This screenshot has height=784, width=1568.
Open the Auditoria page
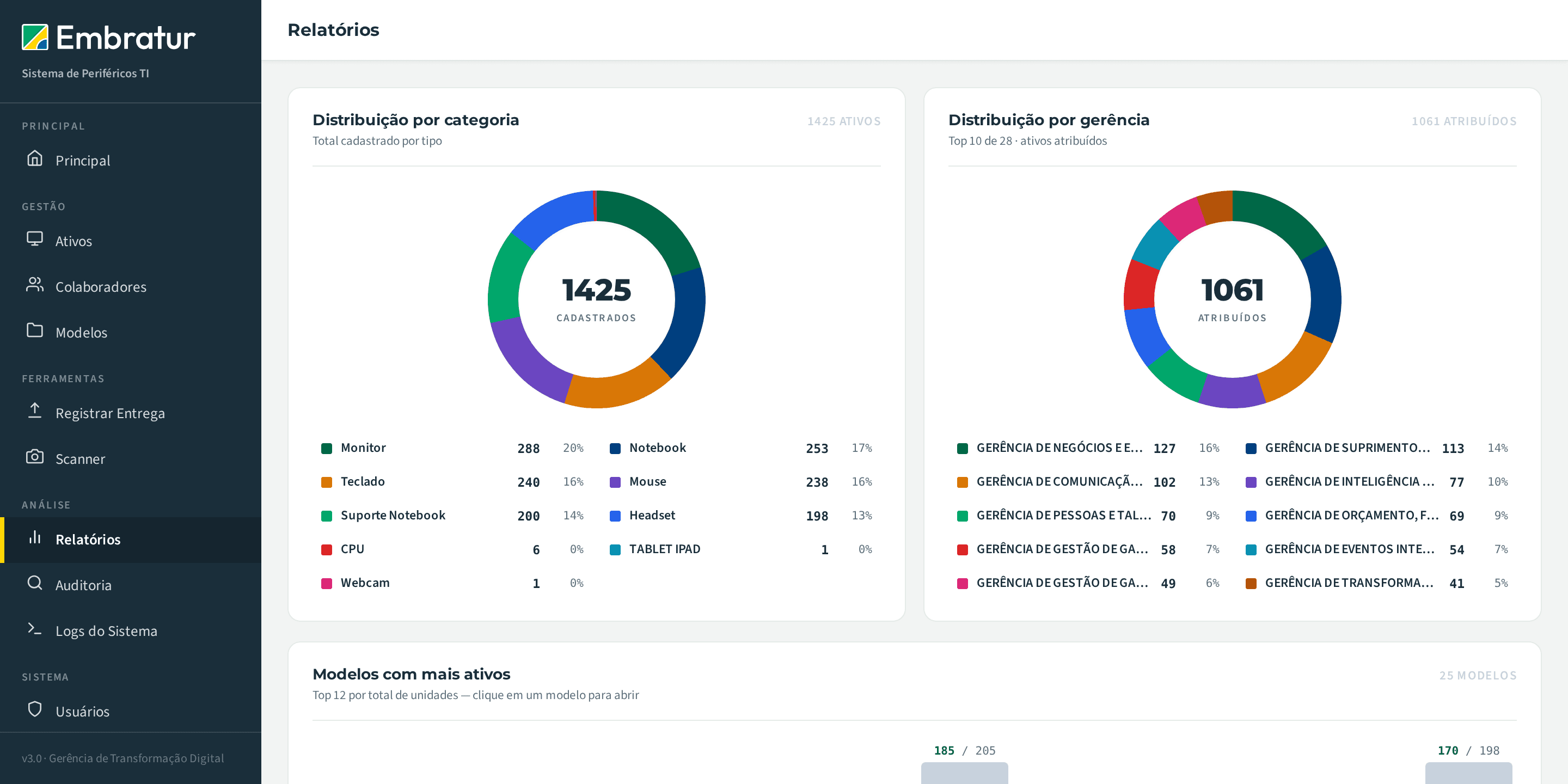pos(130,585)
